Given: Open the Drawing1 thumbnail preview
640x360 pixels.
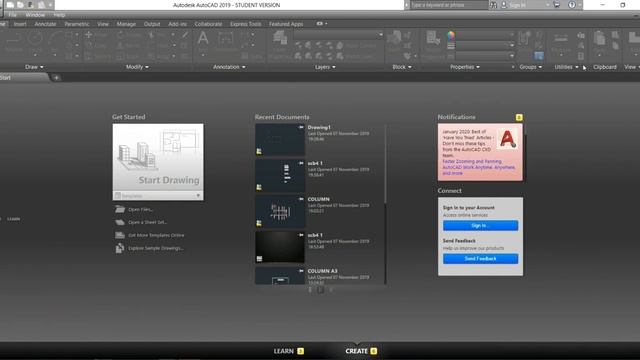Looking at the screenshot, I should tap(280, 140).
